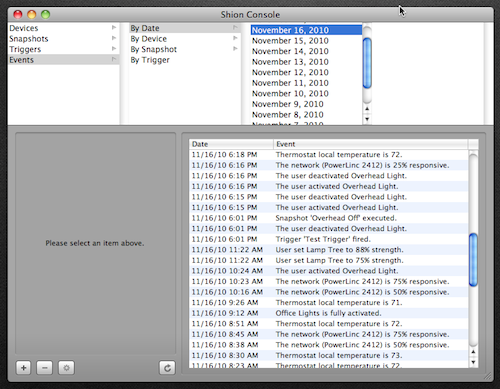Click the green zoom window button
Screen dimensions: 500x389
click(45, 14)
